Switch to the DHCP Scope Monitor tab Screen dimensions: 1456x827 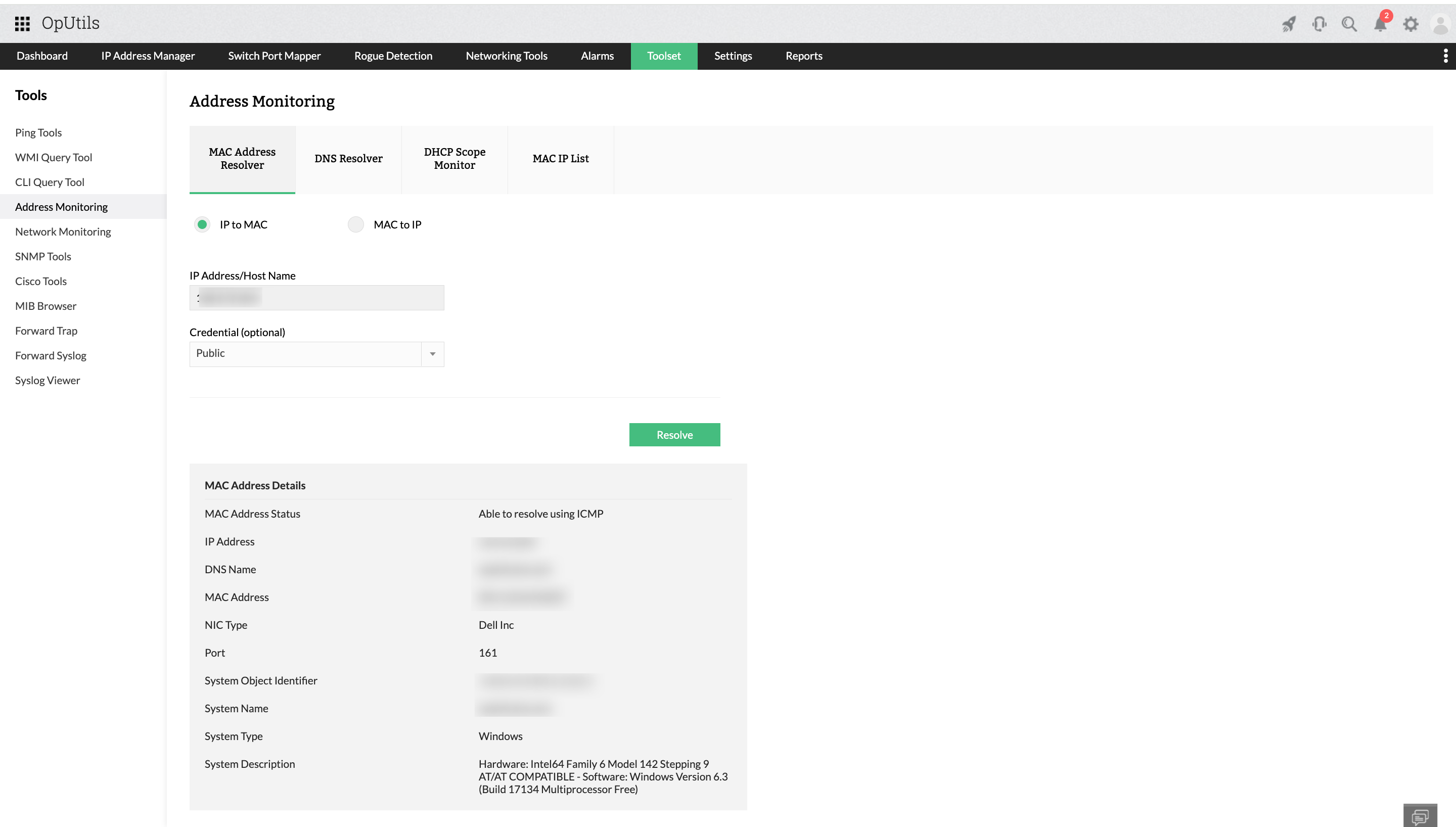tap(454, 159)
